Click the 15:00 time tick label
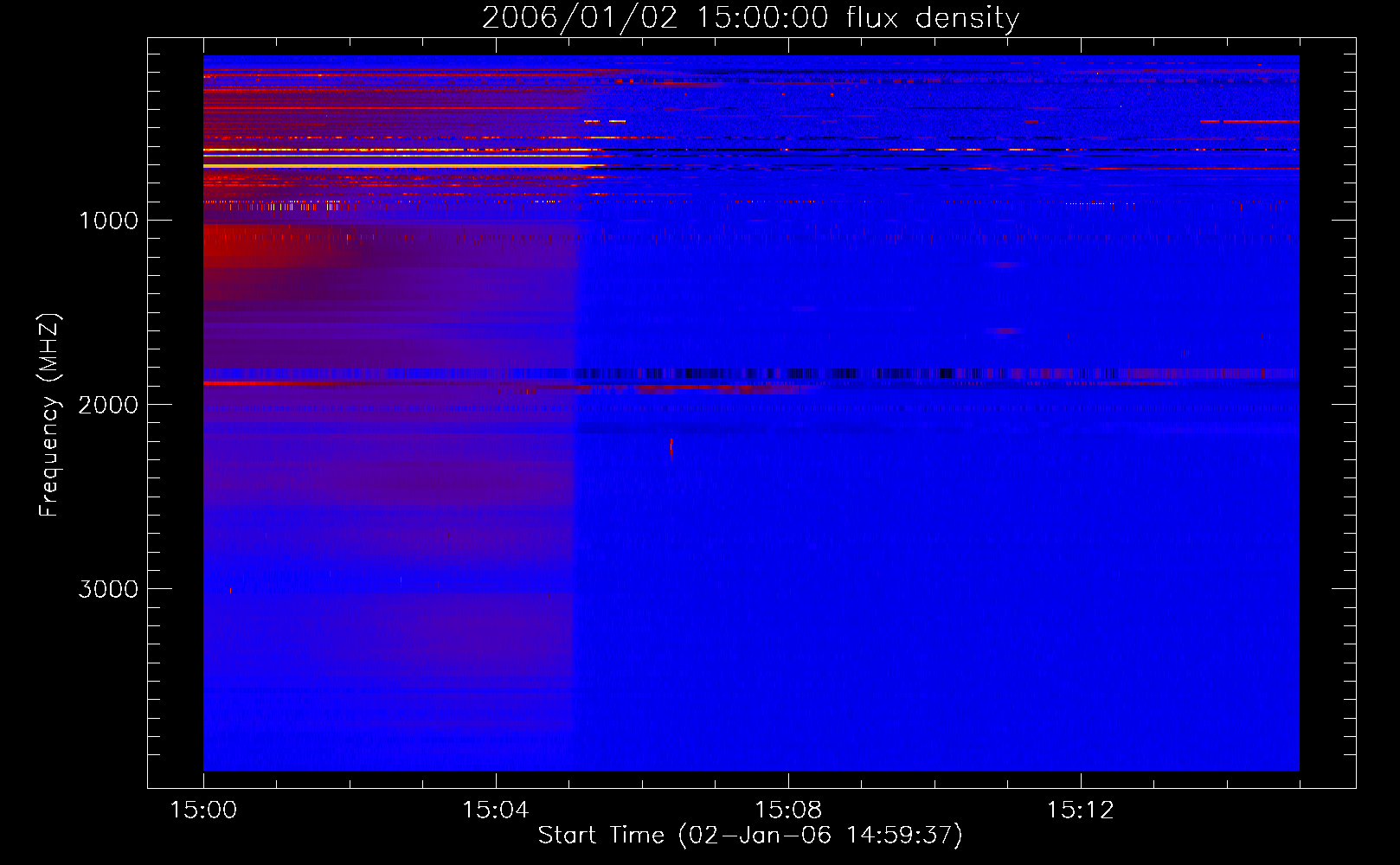Screen dimensions: 1400x865 tap(203, 811)
